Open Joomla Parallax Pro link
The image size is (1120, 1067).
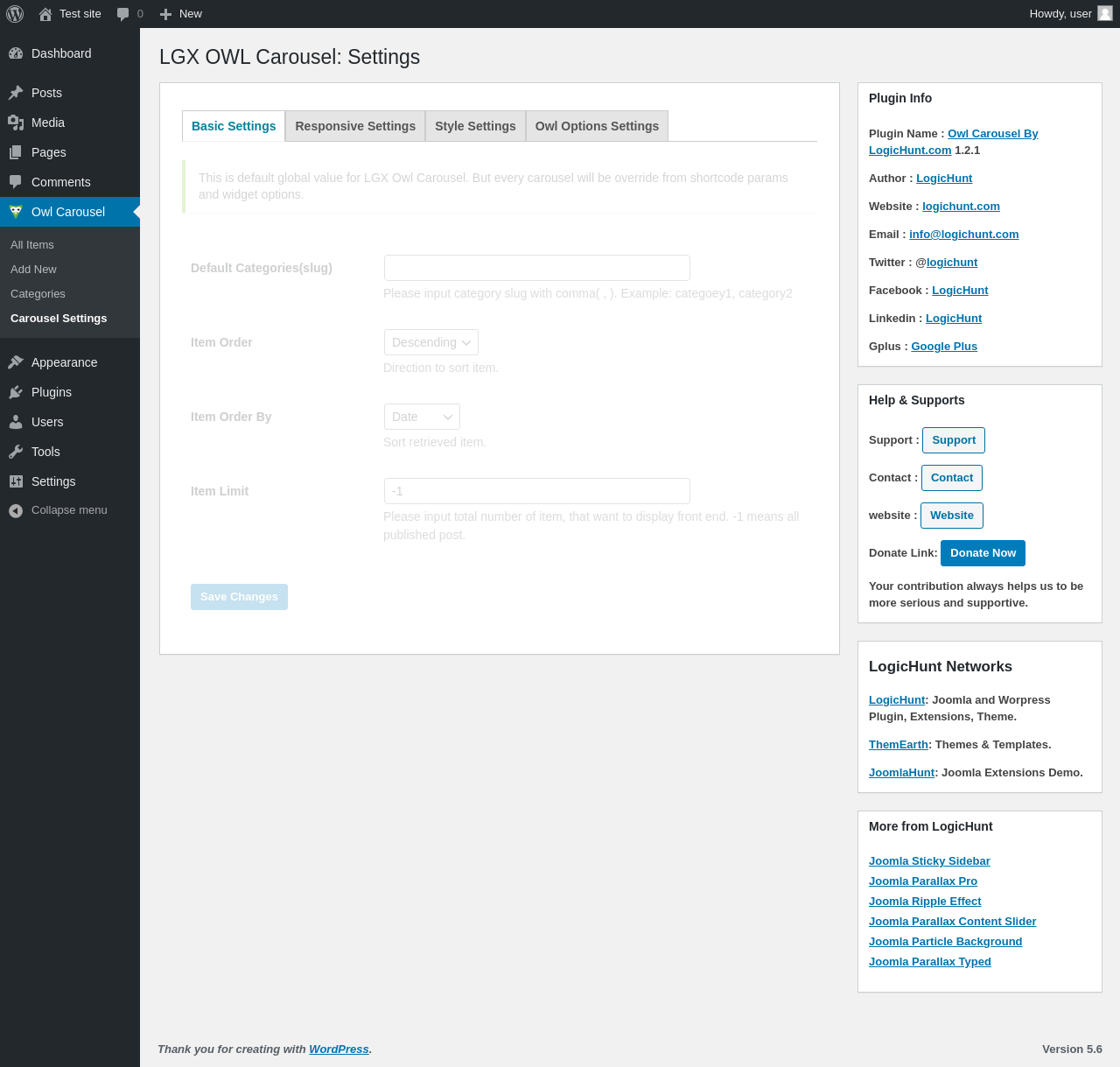(x=923, y=881)
